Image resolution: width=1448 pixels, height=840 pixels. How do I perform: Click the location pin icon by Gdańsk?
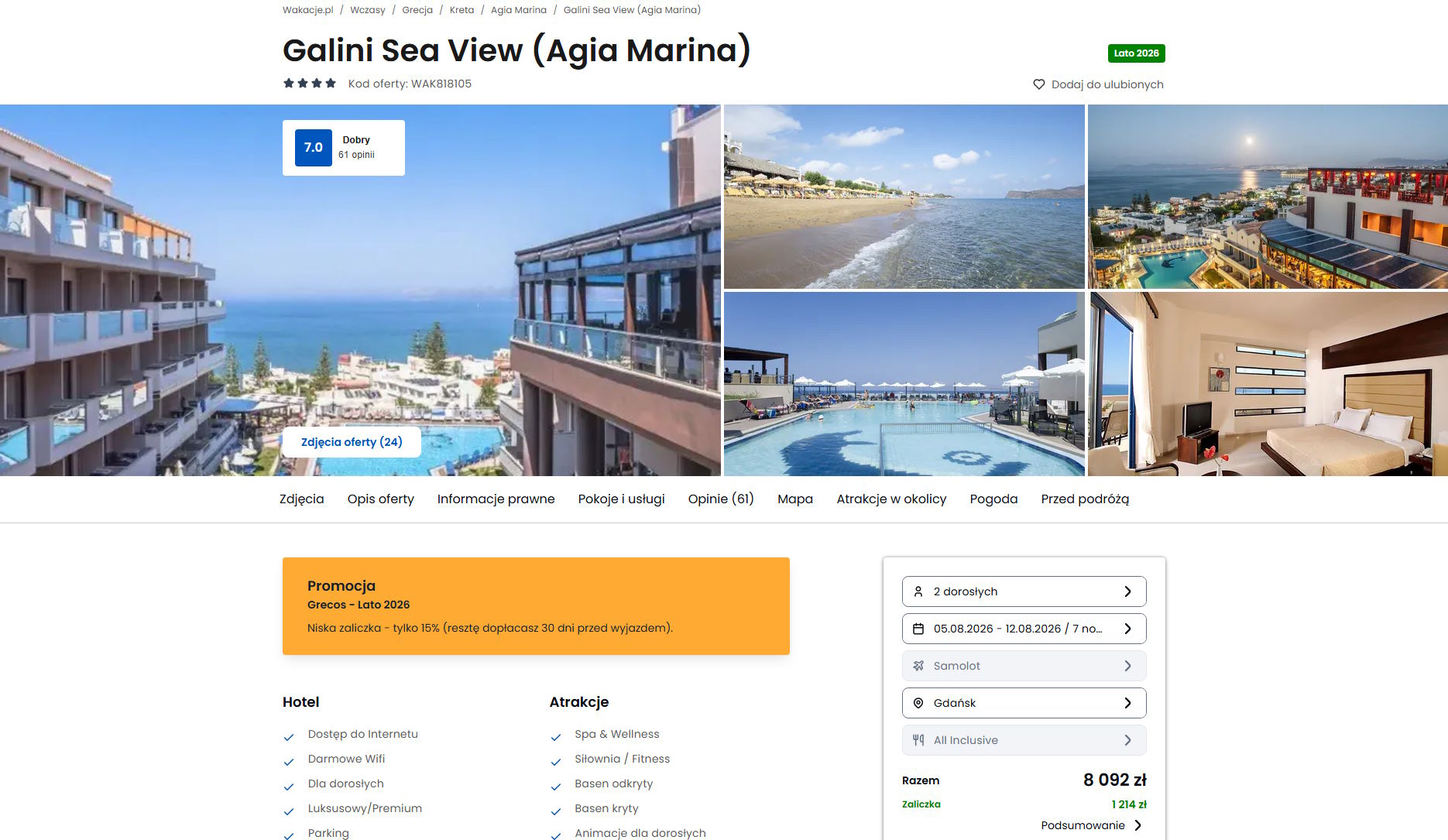(918, 703)
